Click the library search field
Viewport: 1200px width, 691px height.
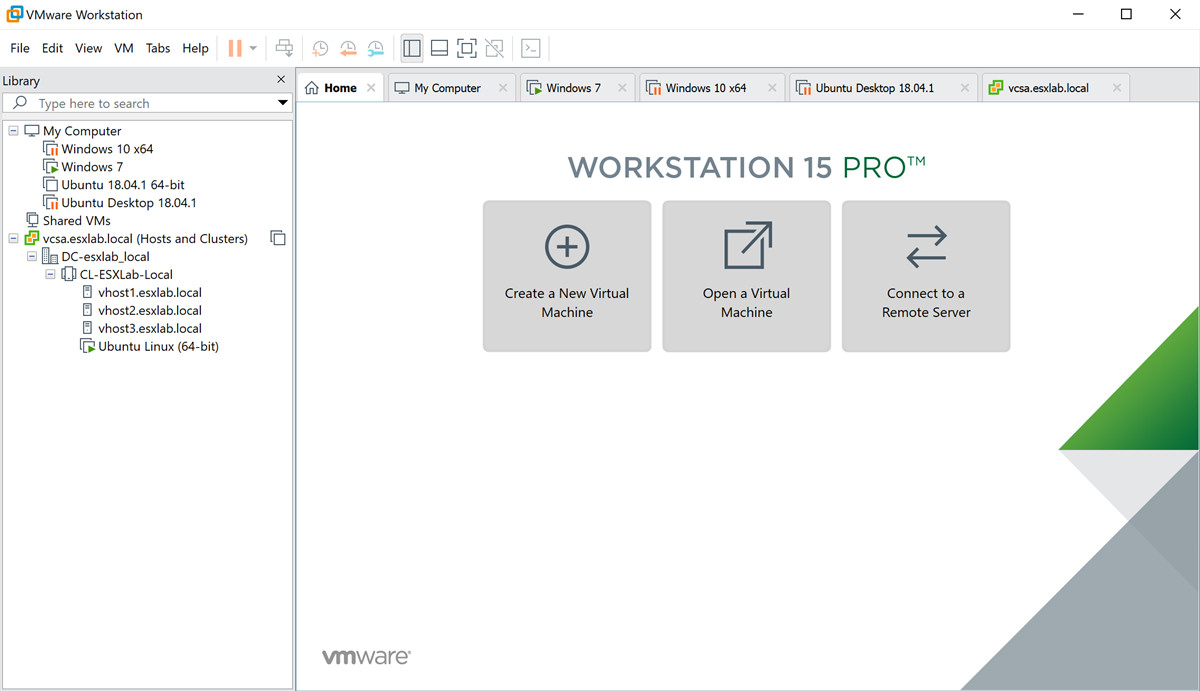[147, 103]
